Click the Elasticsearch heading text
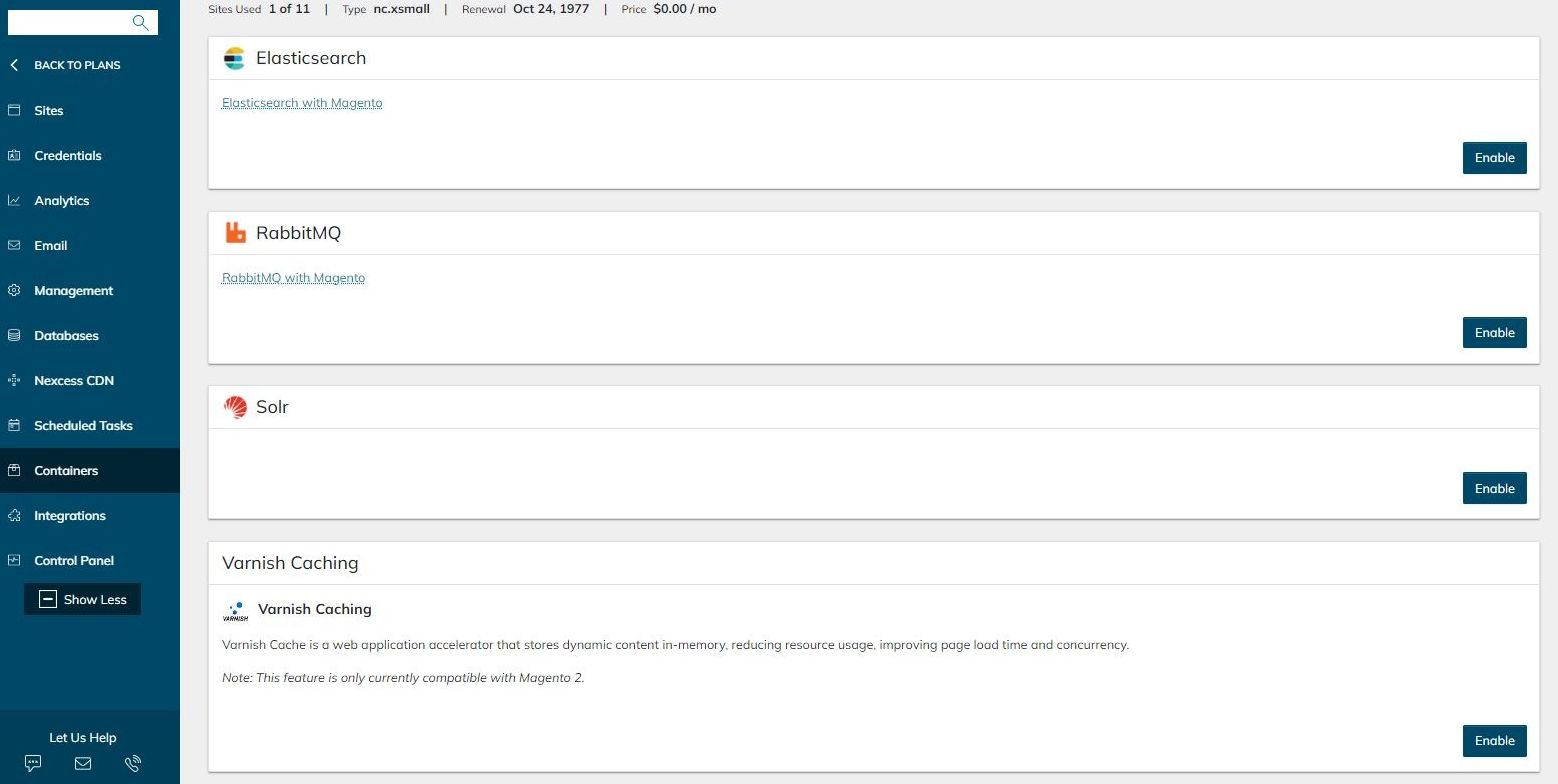 (311, 58)
